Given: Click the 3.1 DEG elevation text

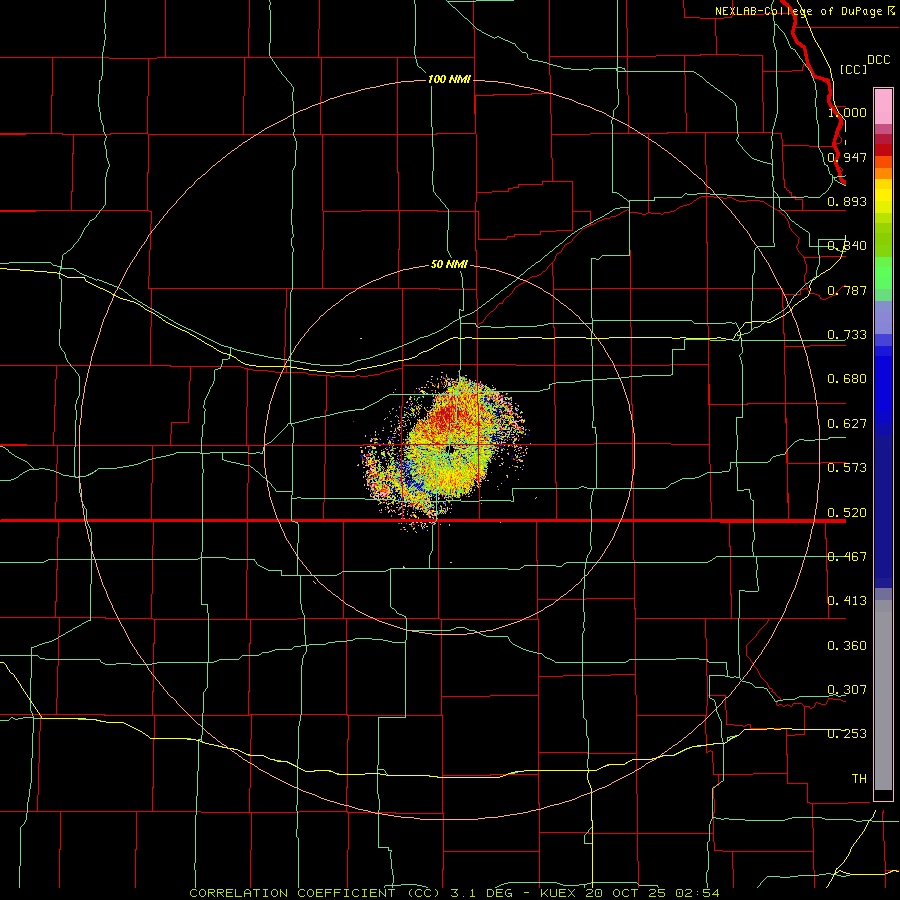Looking at the screenshot, I should [x=483, y=893].
